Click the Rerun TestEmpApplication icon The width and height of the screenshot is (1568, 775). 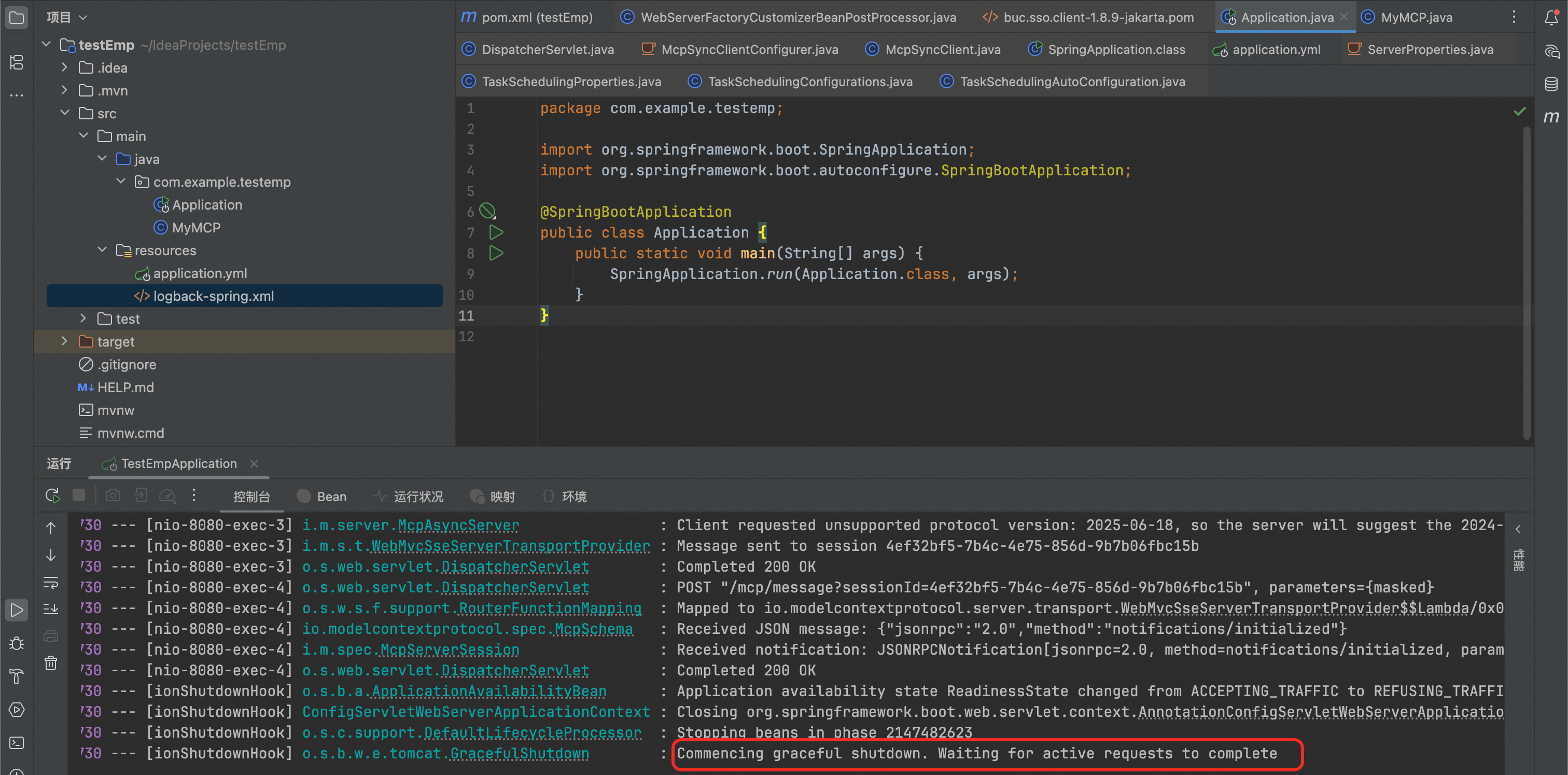(x=52, y=495)
